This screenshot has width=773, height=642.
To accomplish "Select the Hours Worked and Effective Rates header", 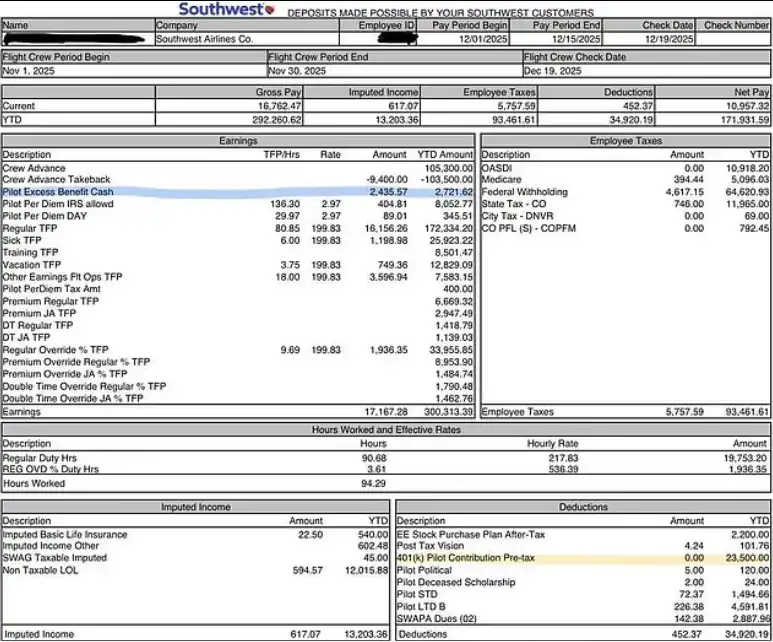I will (x=386, y=430).
